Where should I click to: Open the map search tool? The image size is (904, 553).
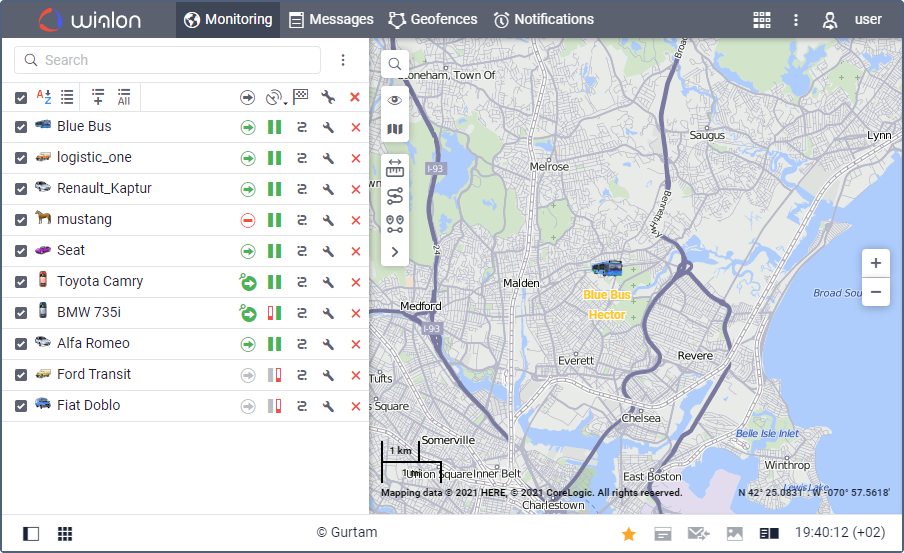395,64
